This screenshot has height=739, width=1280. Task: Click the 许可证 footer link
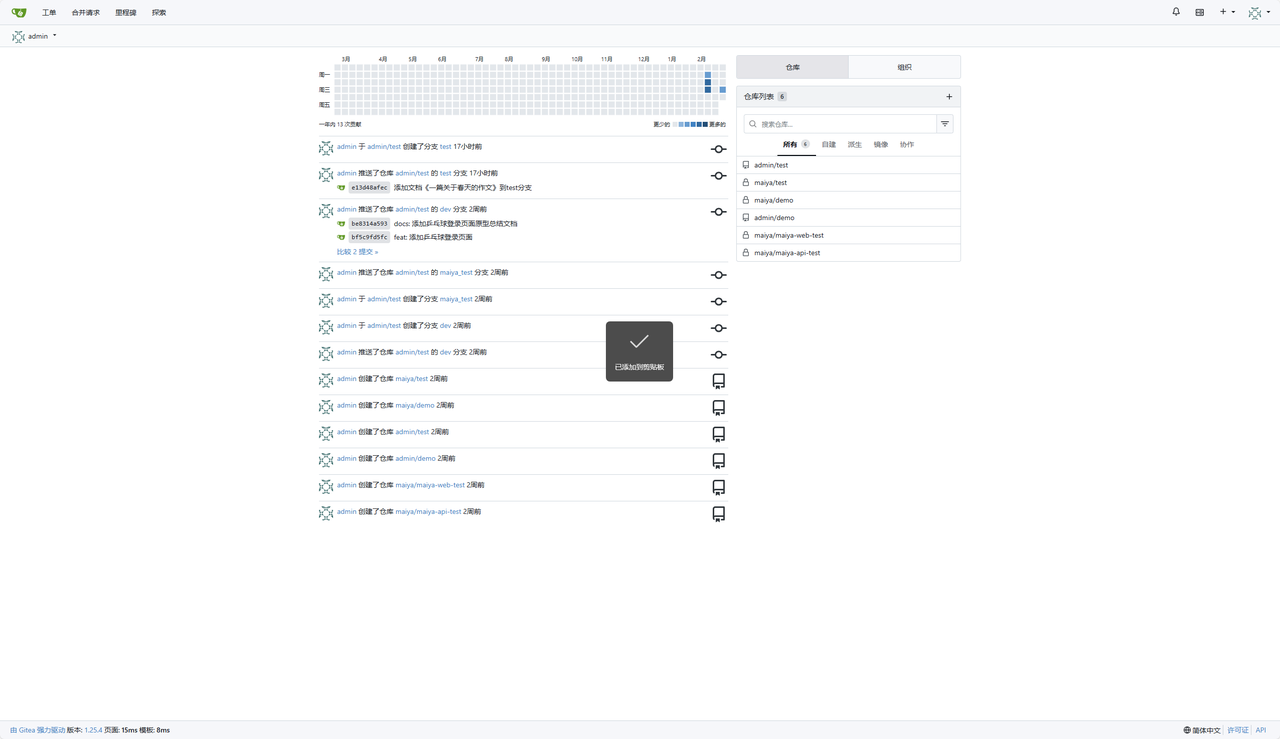(1238, 730)
